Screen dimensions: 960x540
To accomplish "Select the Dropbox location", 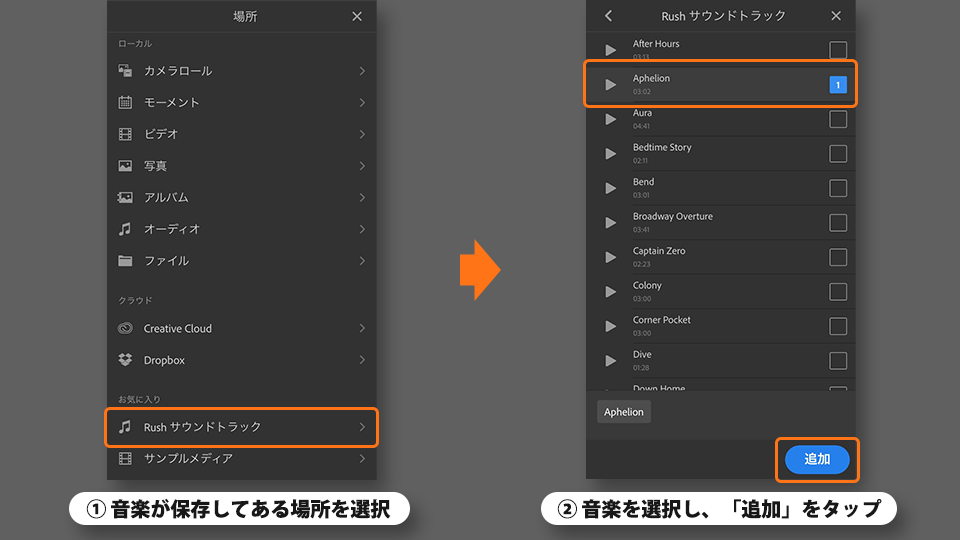I will pyautogui.click(x=242, y=360).
